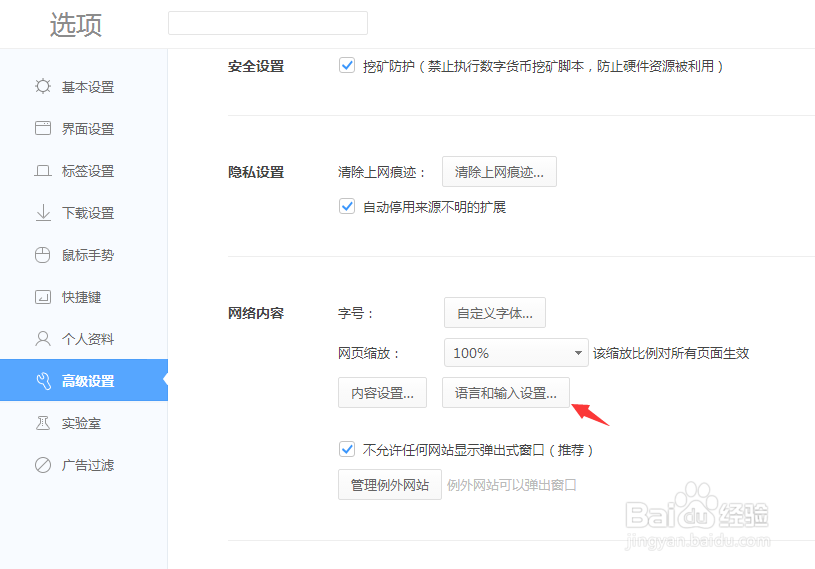Image resolution: width=815 pixels, height=569 pixels.
Task: Click the 高级设置 wrench icon
Action: pyautogui.click(x=44, y=381)
